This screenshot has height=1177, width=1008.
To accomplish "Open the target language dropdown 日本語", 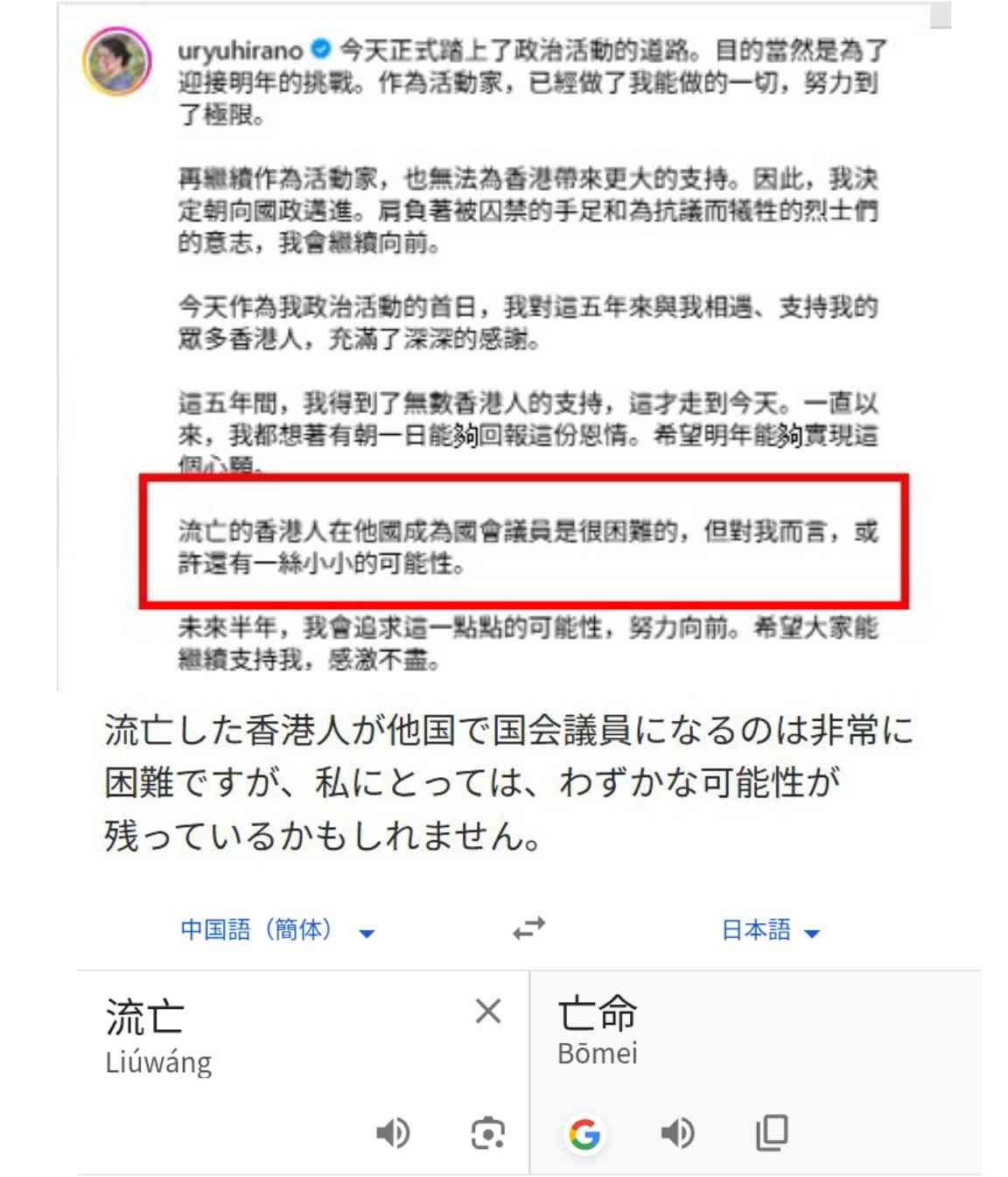I will click(x=756, y=929).
